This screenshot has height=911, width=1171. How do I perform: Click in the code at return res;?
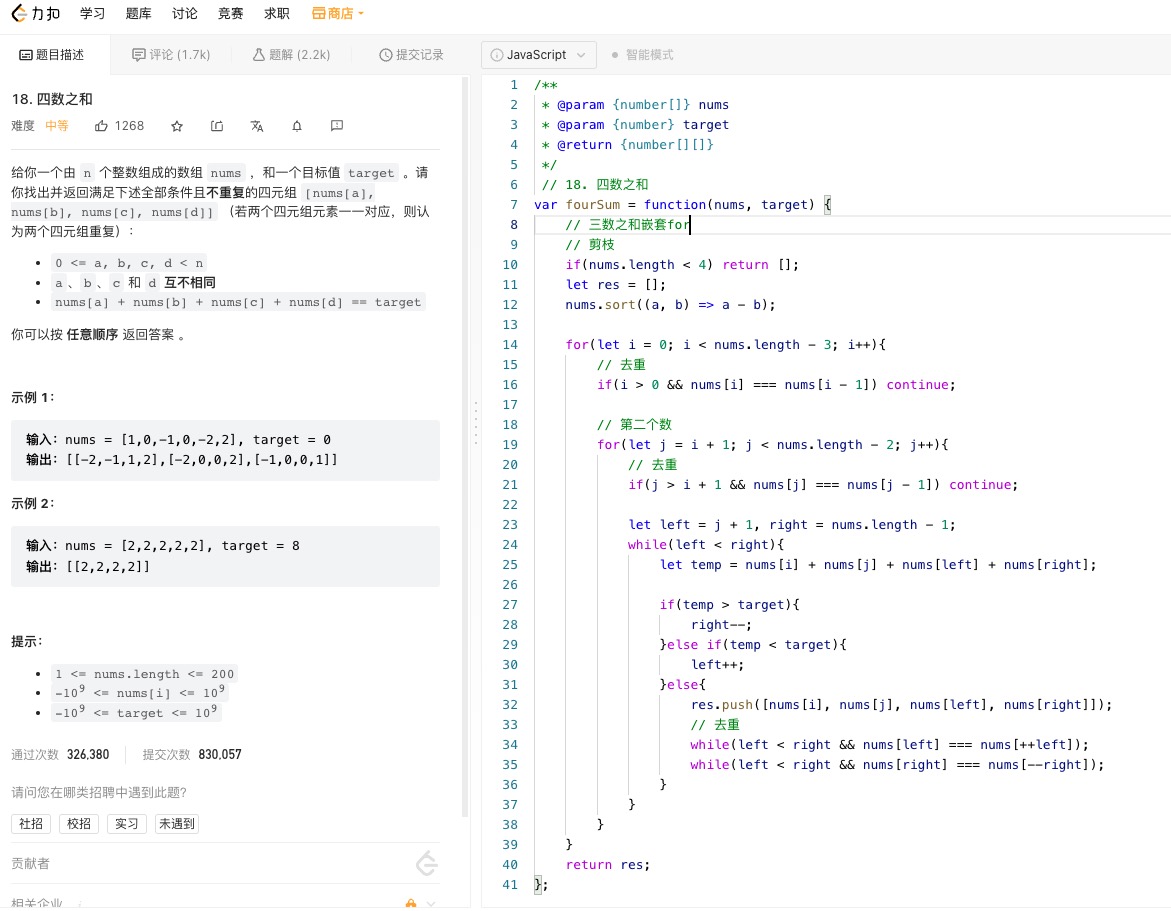click(x=607, y=864)
